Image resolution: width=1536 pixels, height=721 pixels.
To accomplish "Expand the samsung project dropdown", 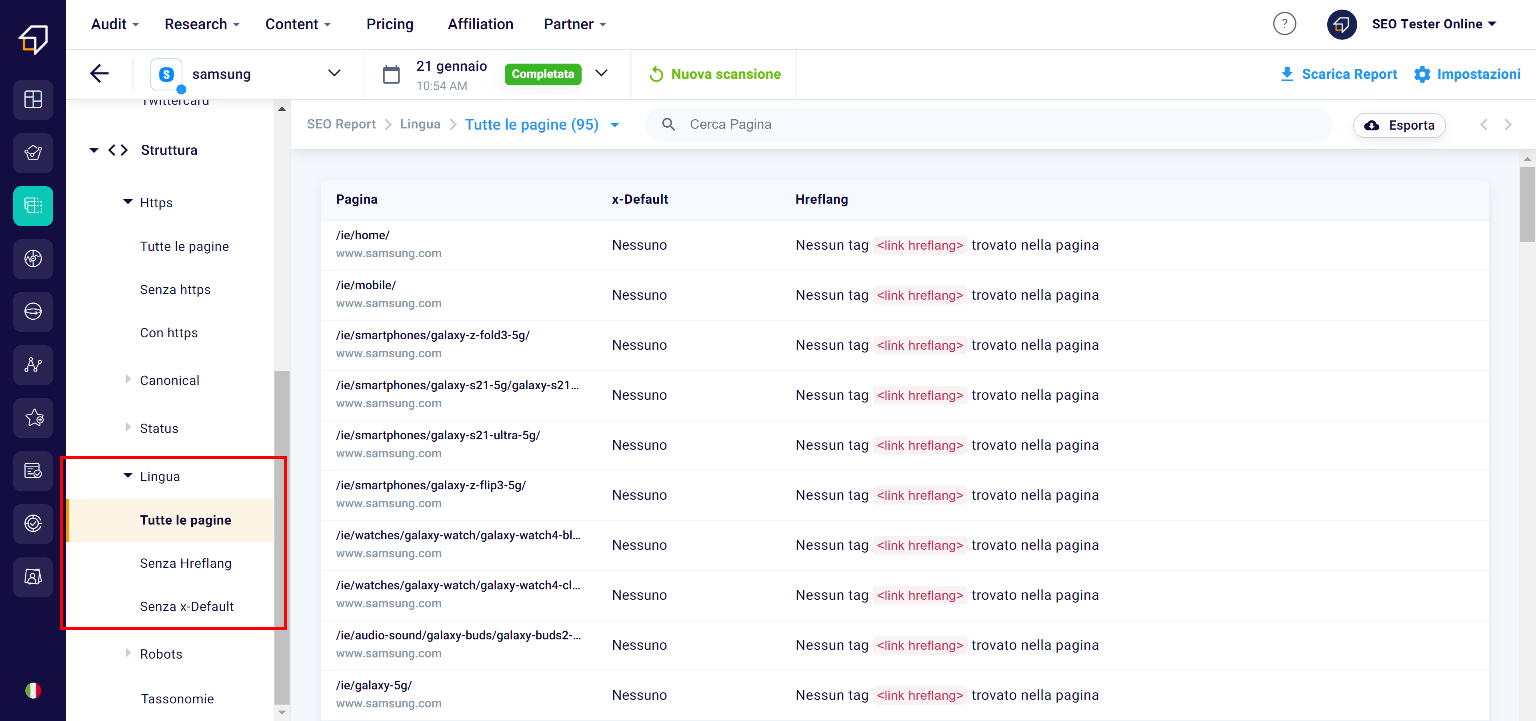I will click(334, 73).
